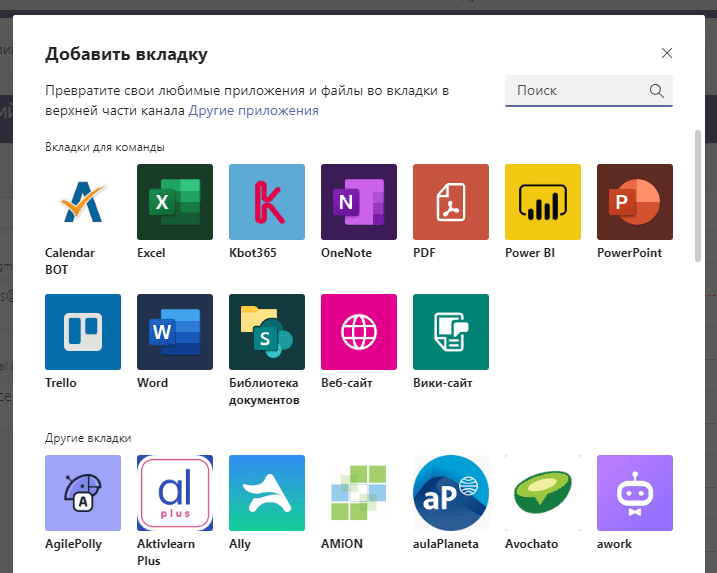Choose the Kbot365 app icon
Image resolution: width=717 pixels, height=573 pixels.
(267, 202)
